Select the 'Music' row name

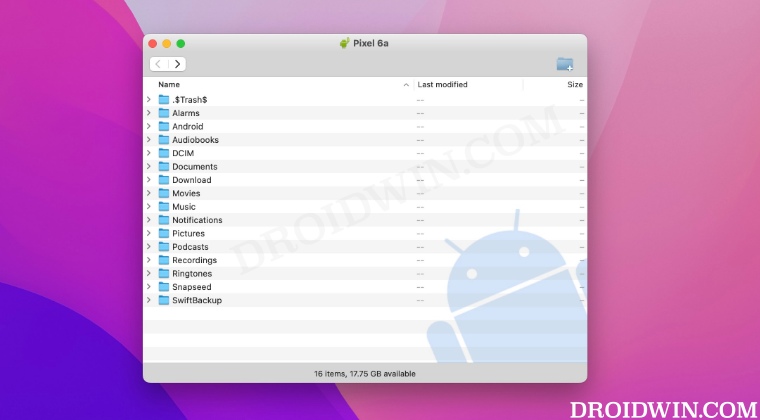(184, 207)
